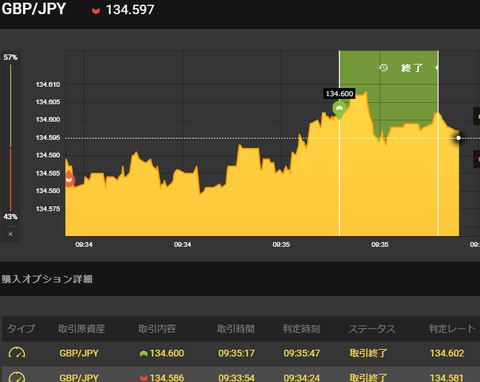Click the orange down-arrow trade marker on chart

point(69,179)
